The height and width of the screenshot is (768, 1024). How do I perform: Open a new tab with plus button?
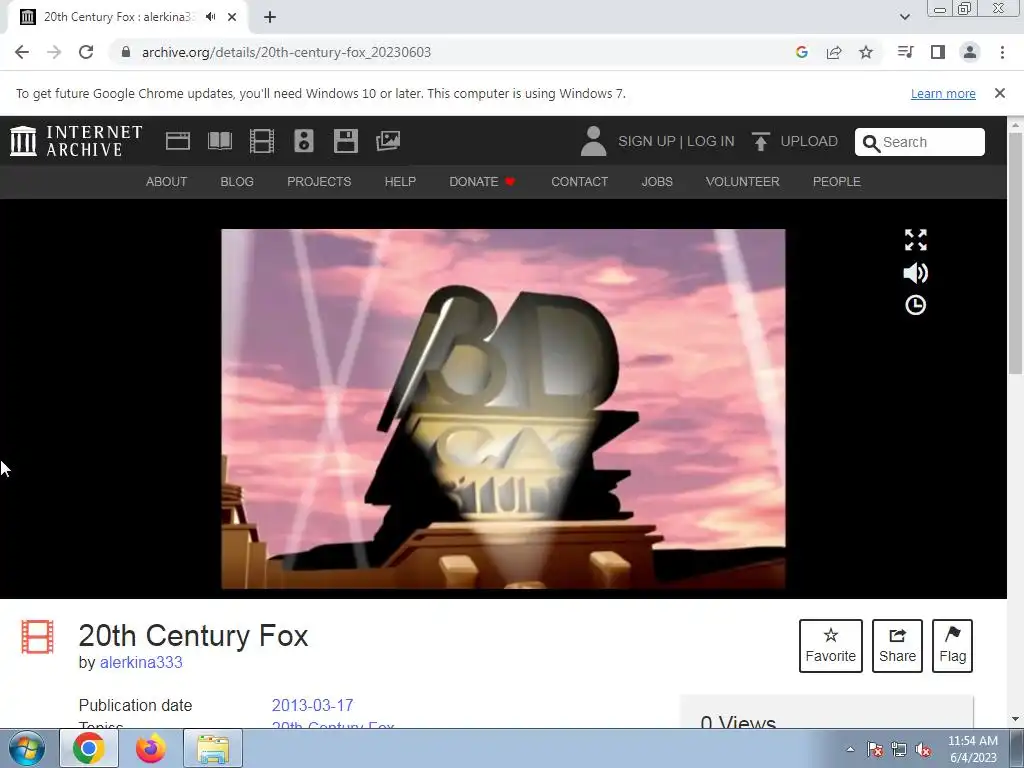coord(270,17)
